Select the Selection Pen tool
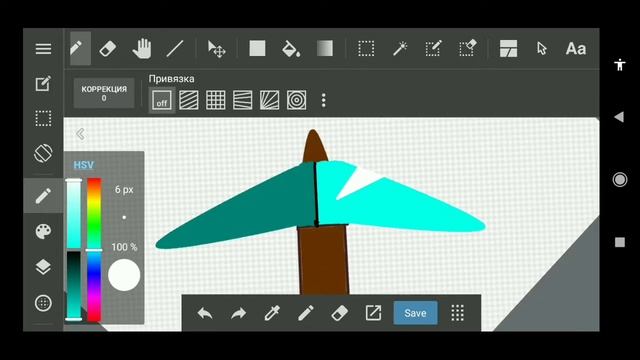The width and height of the screenshot is (640, 360). click(x=433, y=49)
